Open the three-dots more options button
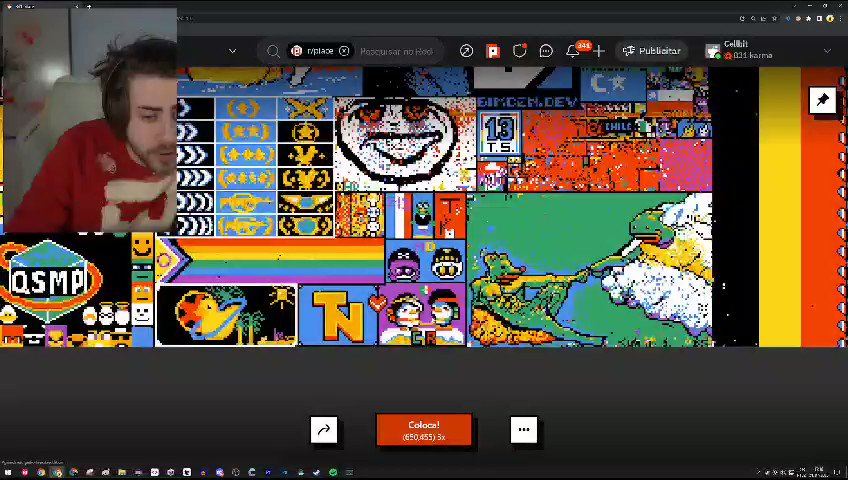The height and width of the screenshot is (480, 848). tap(524, 430)
